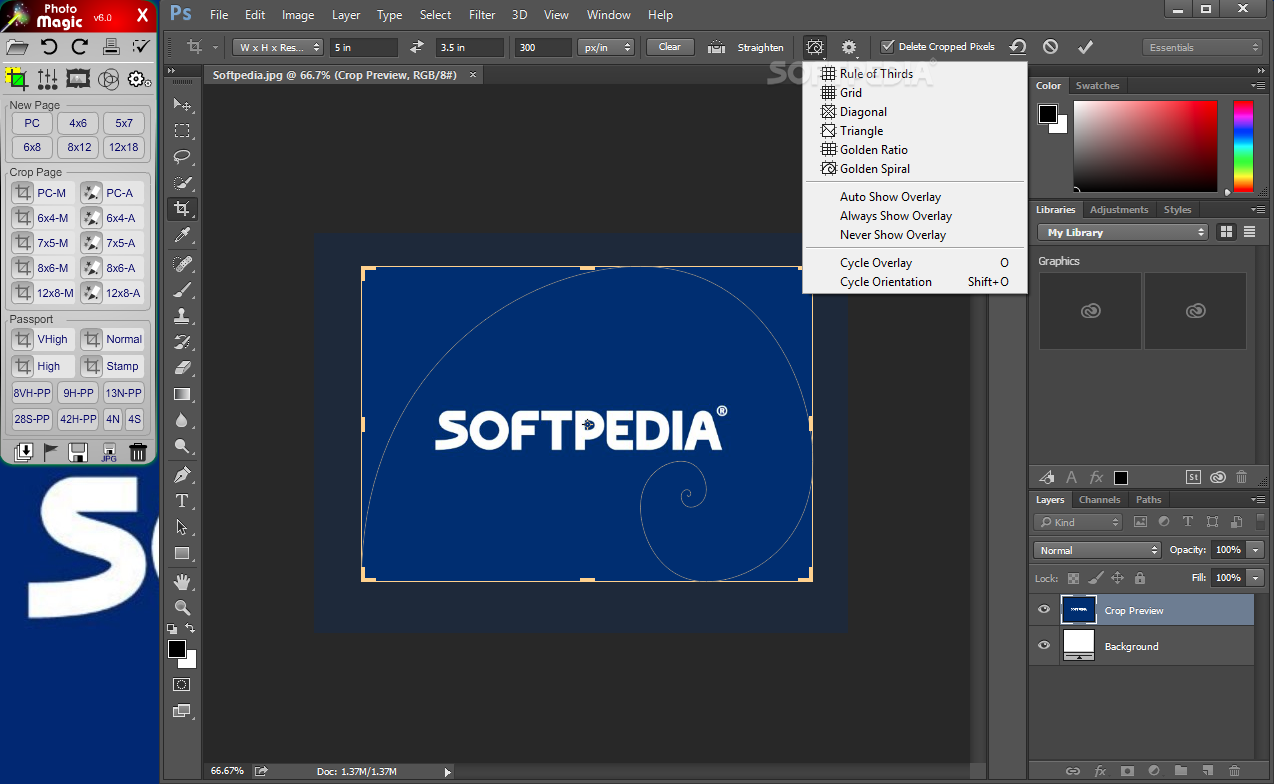Open the W x H x Resolution preset dropdown
The width and height of the screenshot is (1274, 784).
(x=278, y=47)
